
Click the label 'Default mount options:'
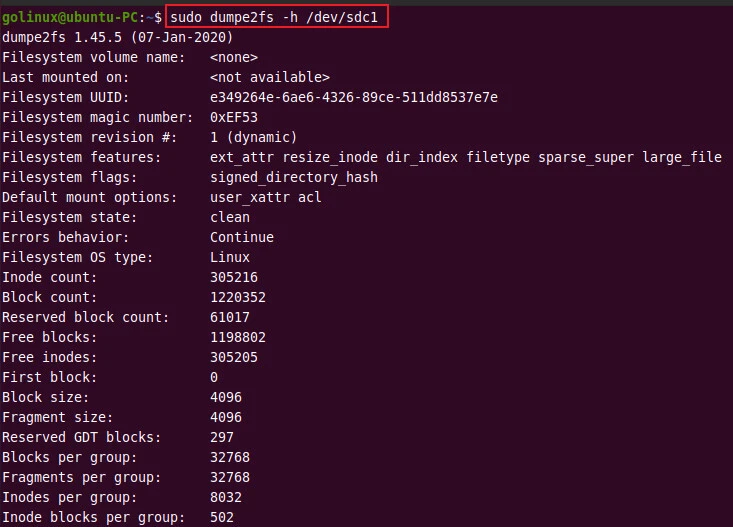coord(89,197)
